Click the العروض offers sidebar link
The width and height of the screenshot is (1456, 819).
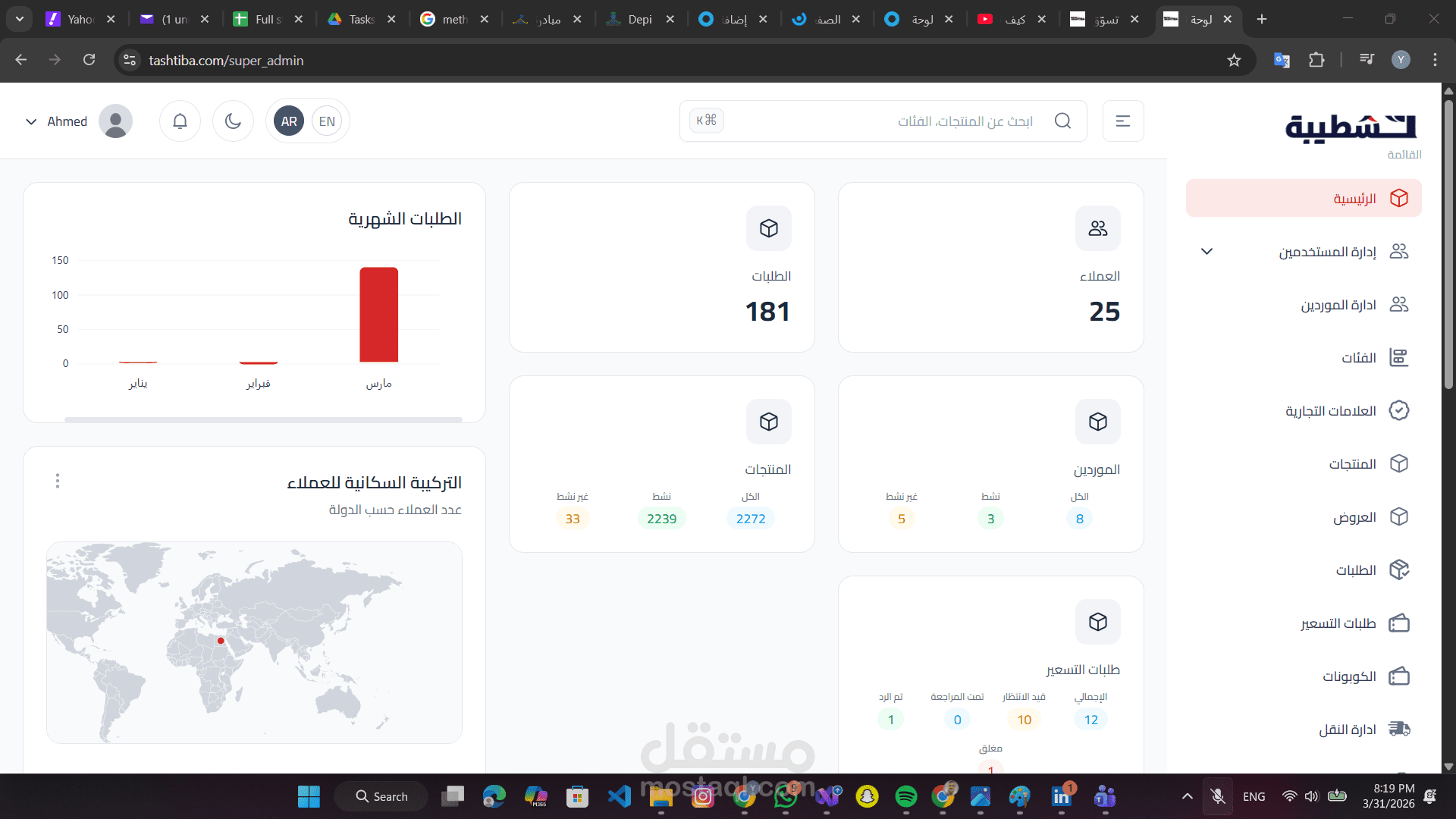pos(1354,517)
